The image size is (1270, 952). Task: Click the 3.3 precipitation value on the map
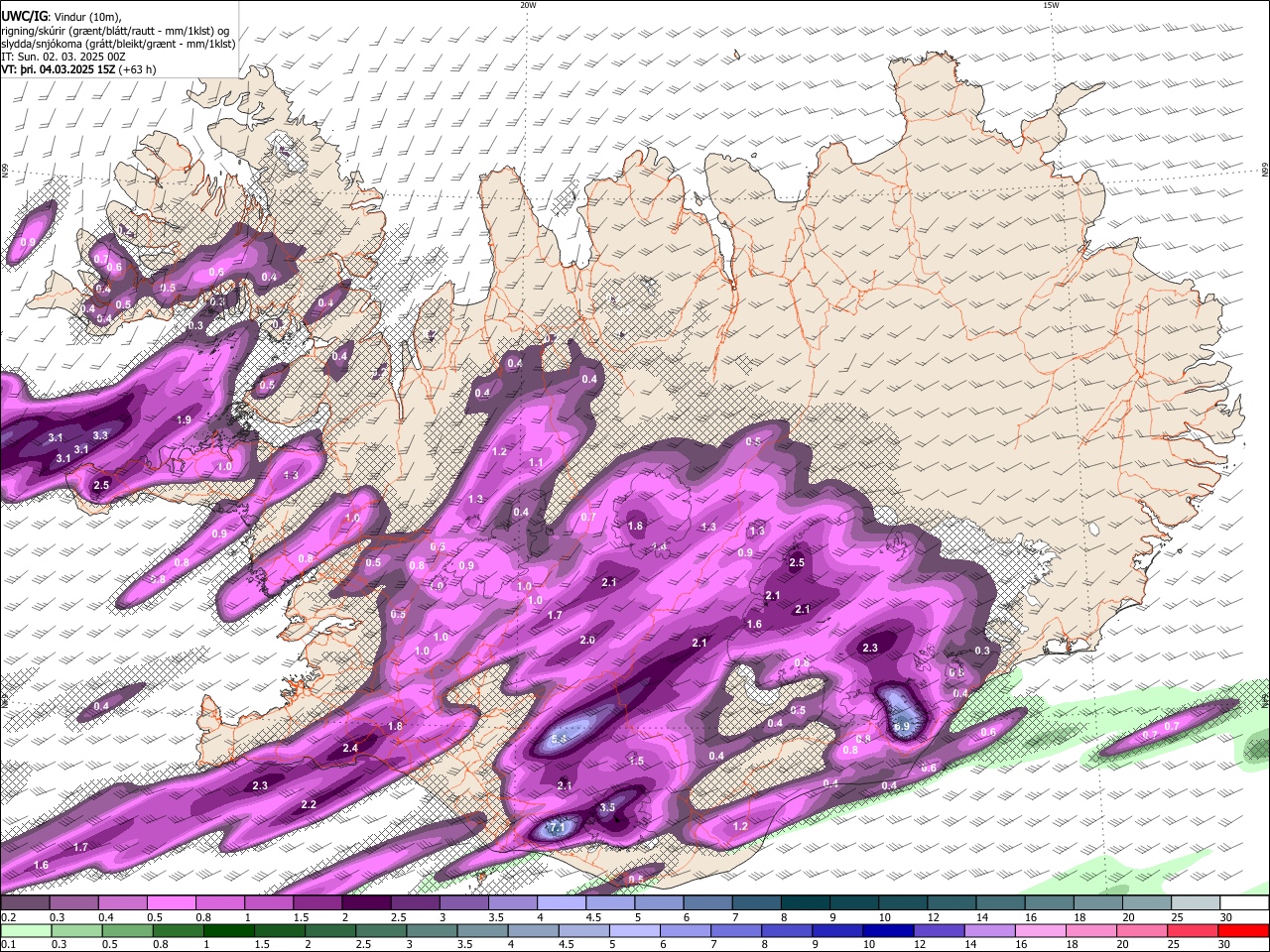click(x=100, y=435)
